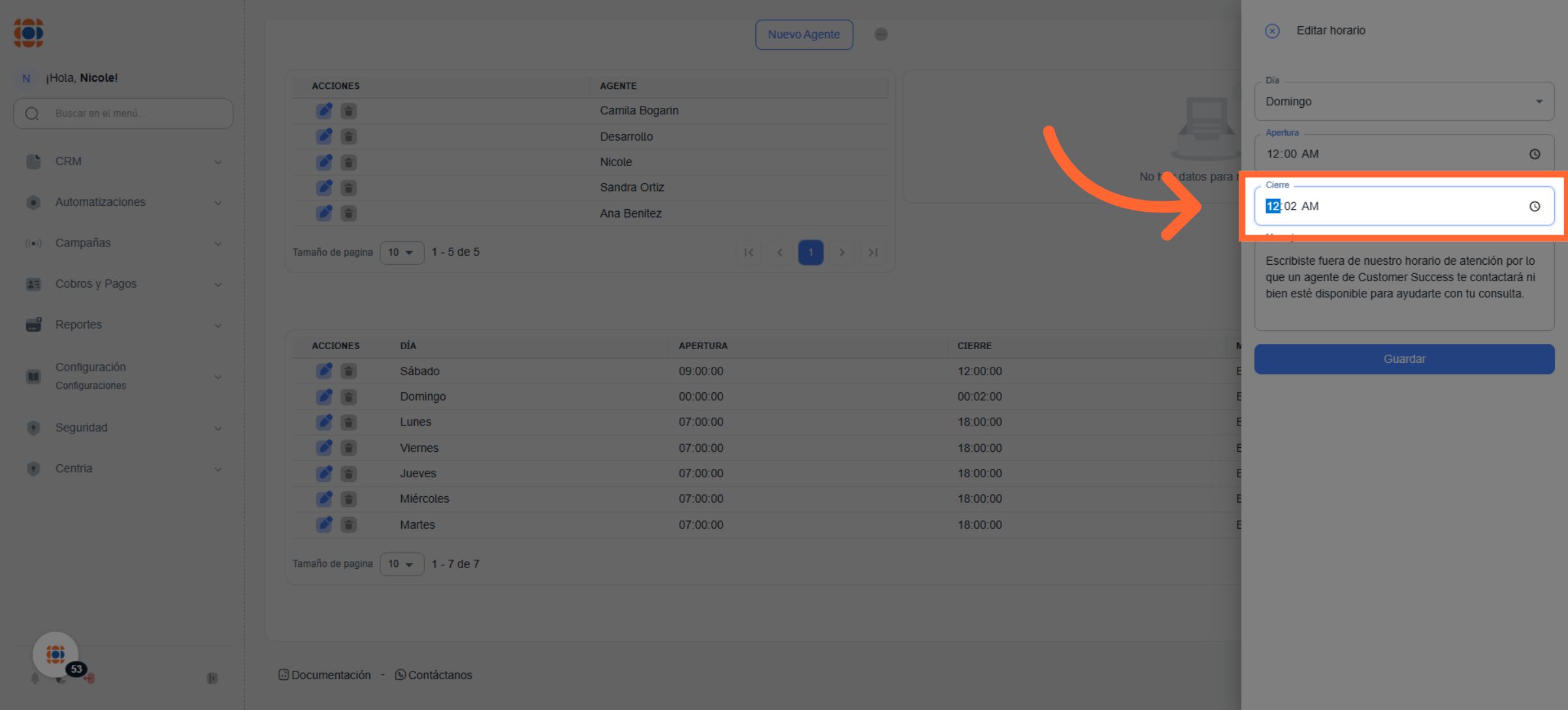Open the schedule table page size dropdown
The image size is (1568, 710).
click(401, 564)
